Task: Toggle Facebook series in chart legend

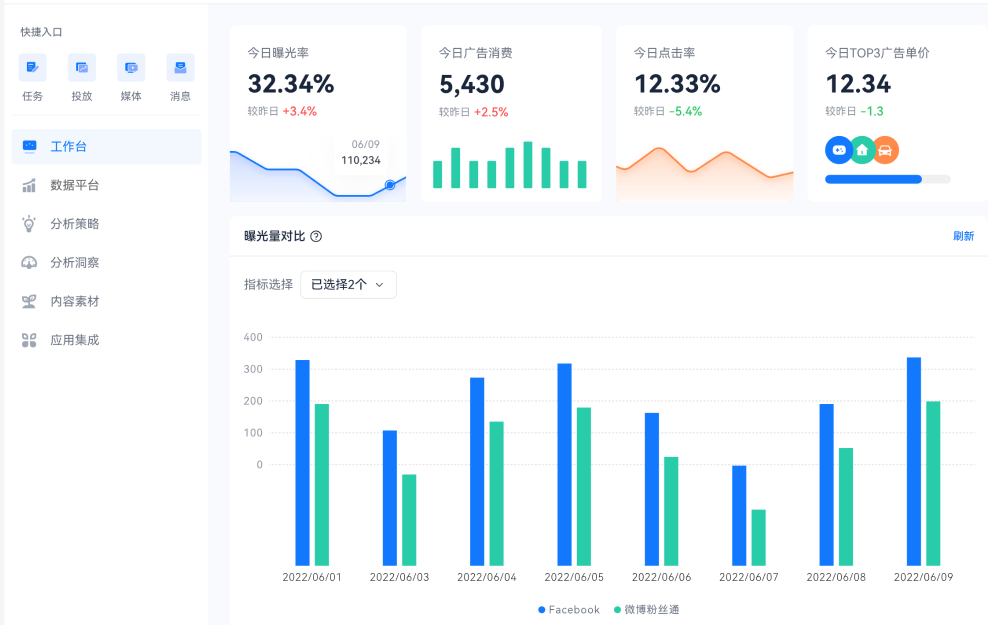Action: (569, 609)
